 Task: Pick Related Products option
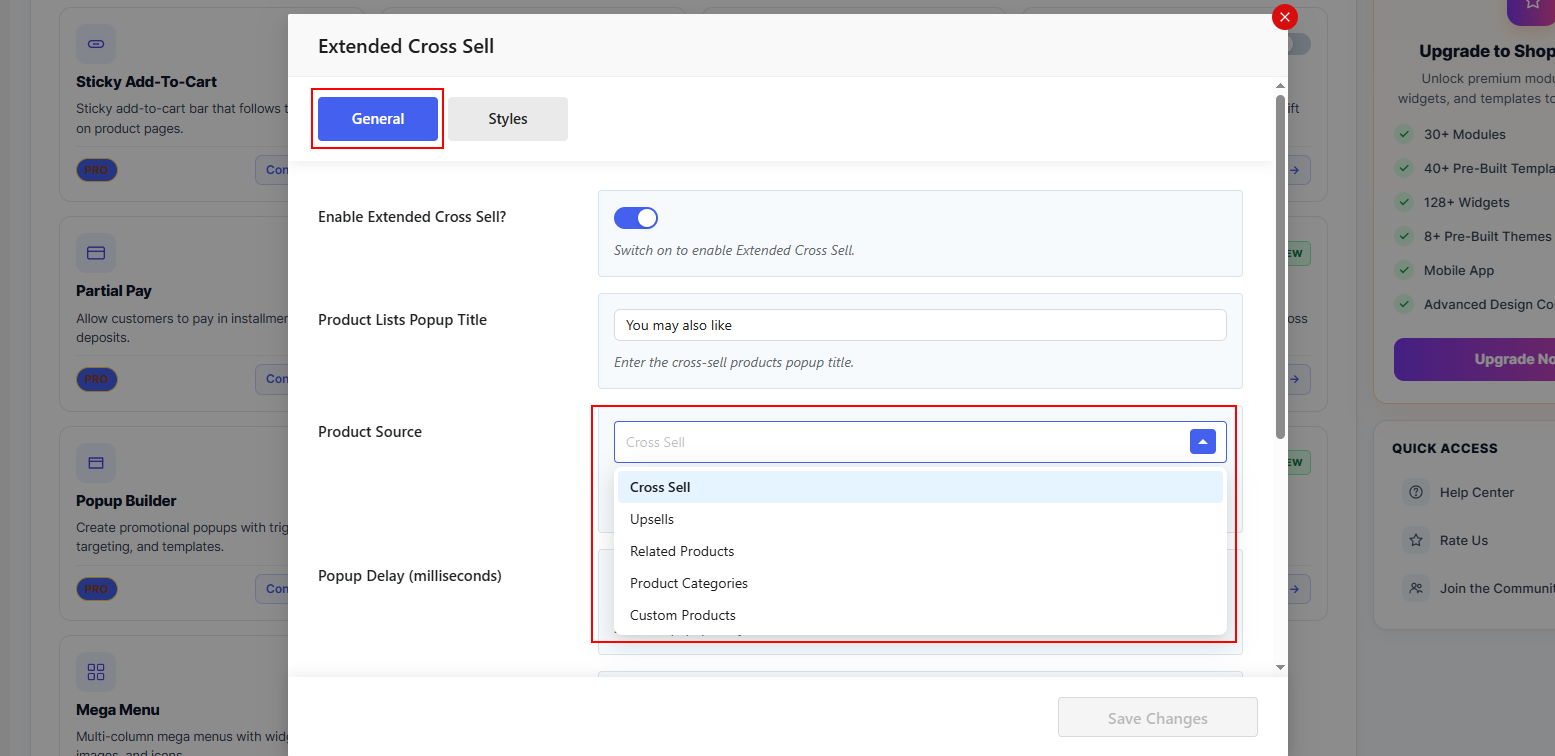pyautogui.click(x=920, y=551)
